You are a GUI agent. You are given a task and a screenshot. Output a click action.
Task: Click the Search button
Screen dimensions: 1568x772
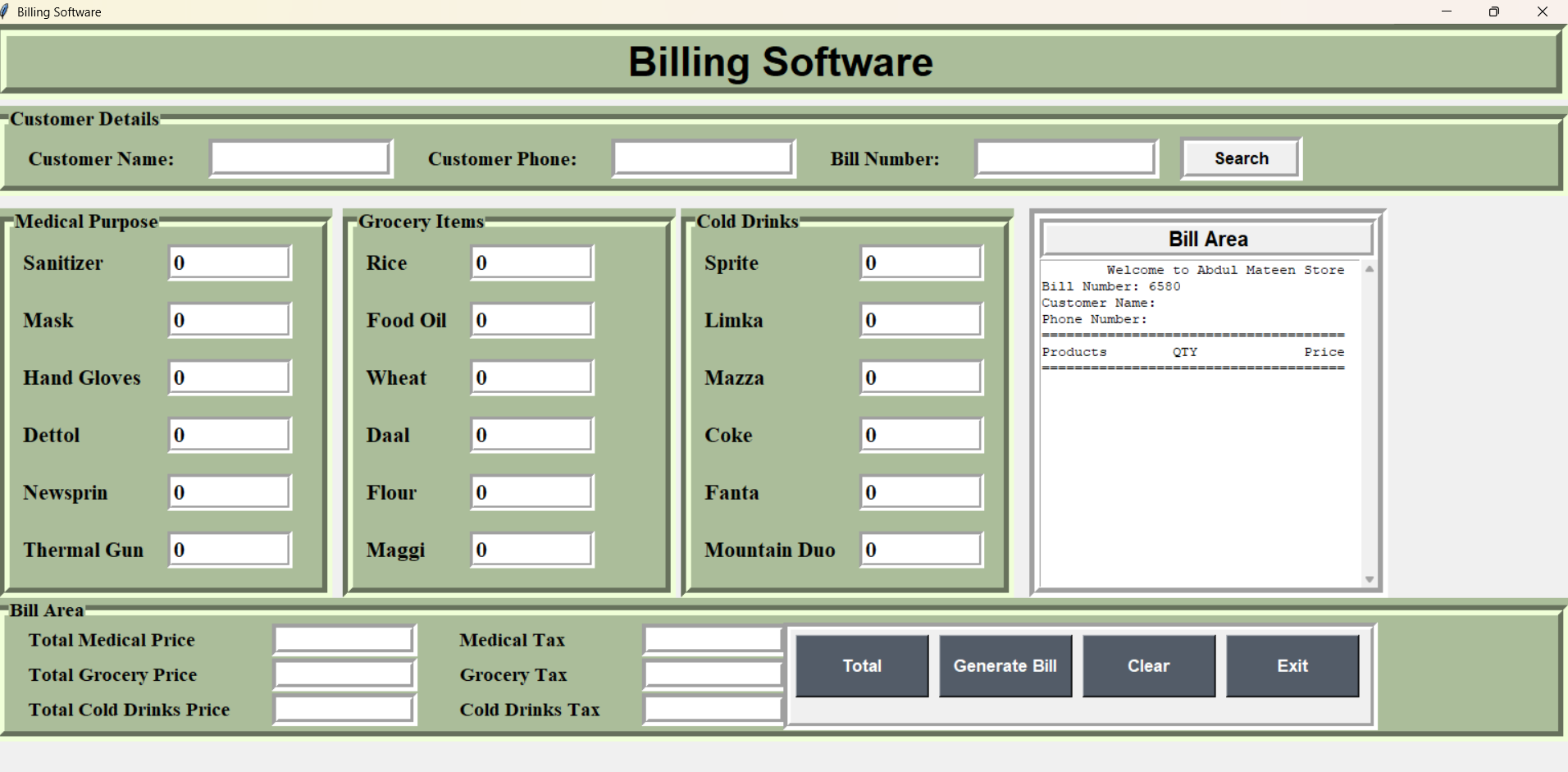coord(1239,158)
